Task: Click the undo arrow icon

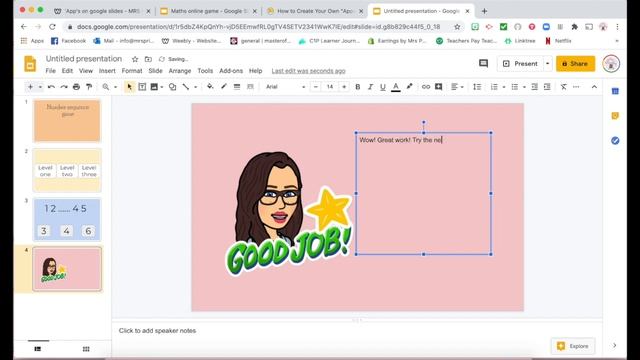Action: coord(51,87)
